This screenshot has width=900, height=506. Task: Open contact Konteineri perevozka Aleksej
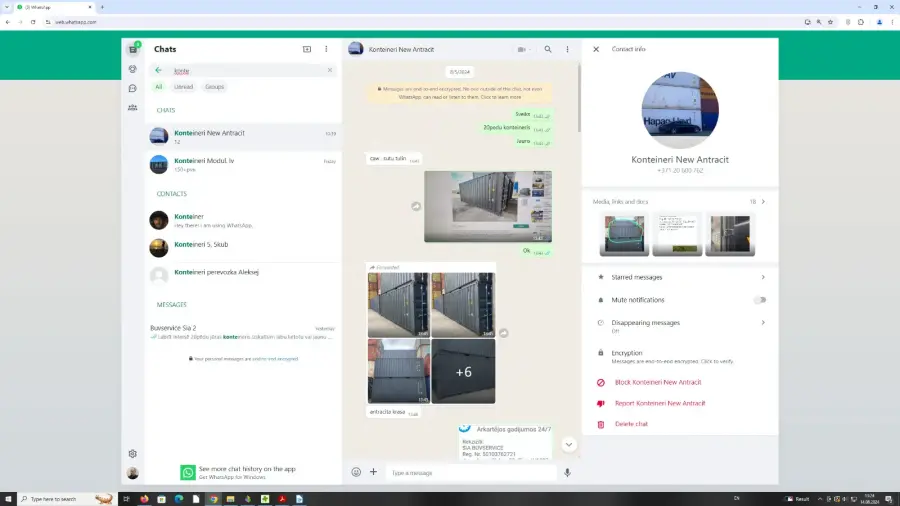[x=243, y=275]
